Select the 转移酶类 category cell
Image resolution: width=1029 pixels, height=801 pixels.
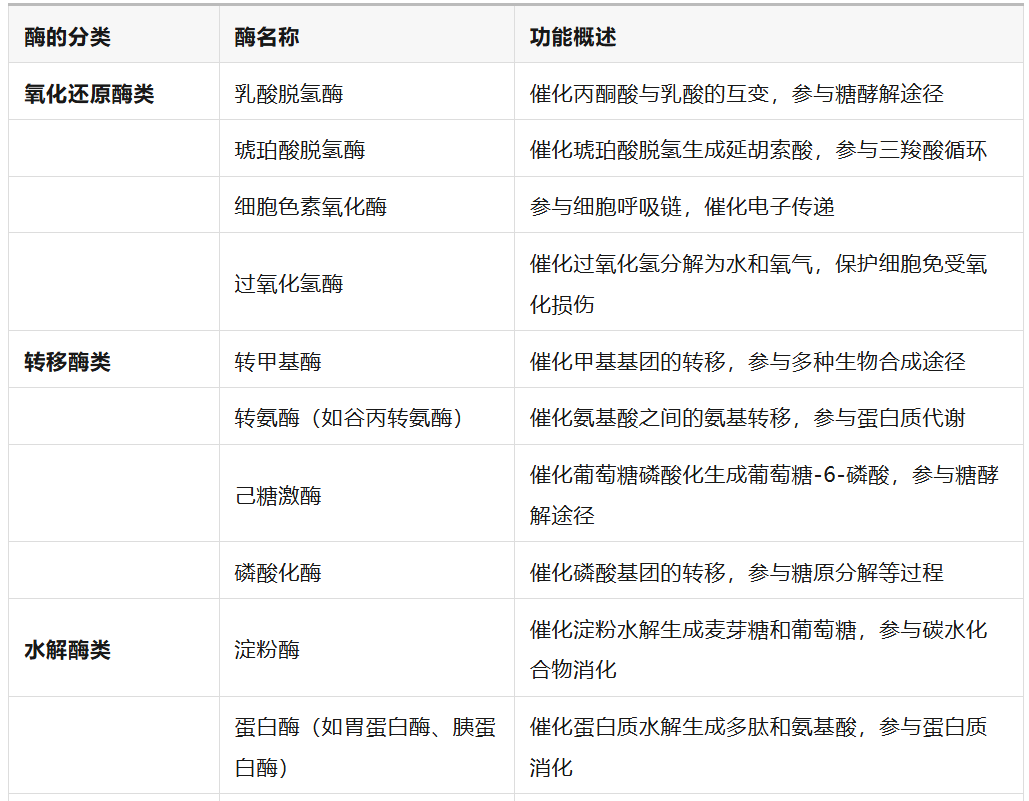pos(67,362)
